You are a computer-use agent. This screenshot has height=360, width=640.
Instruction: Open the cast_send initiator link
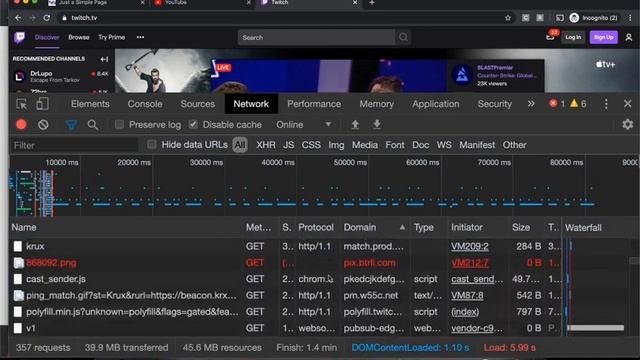pos(477,279)
